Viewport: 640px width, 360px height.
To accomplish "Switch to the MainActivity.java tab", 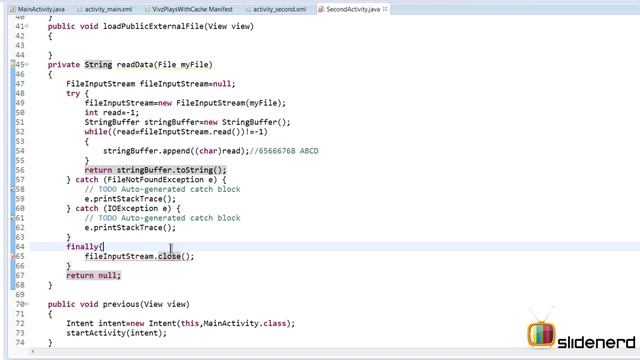I will [x=38, y=9].
